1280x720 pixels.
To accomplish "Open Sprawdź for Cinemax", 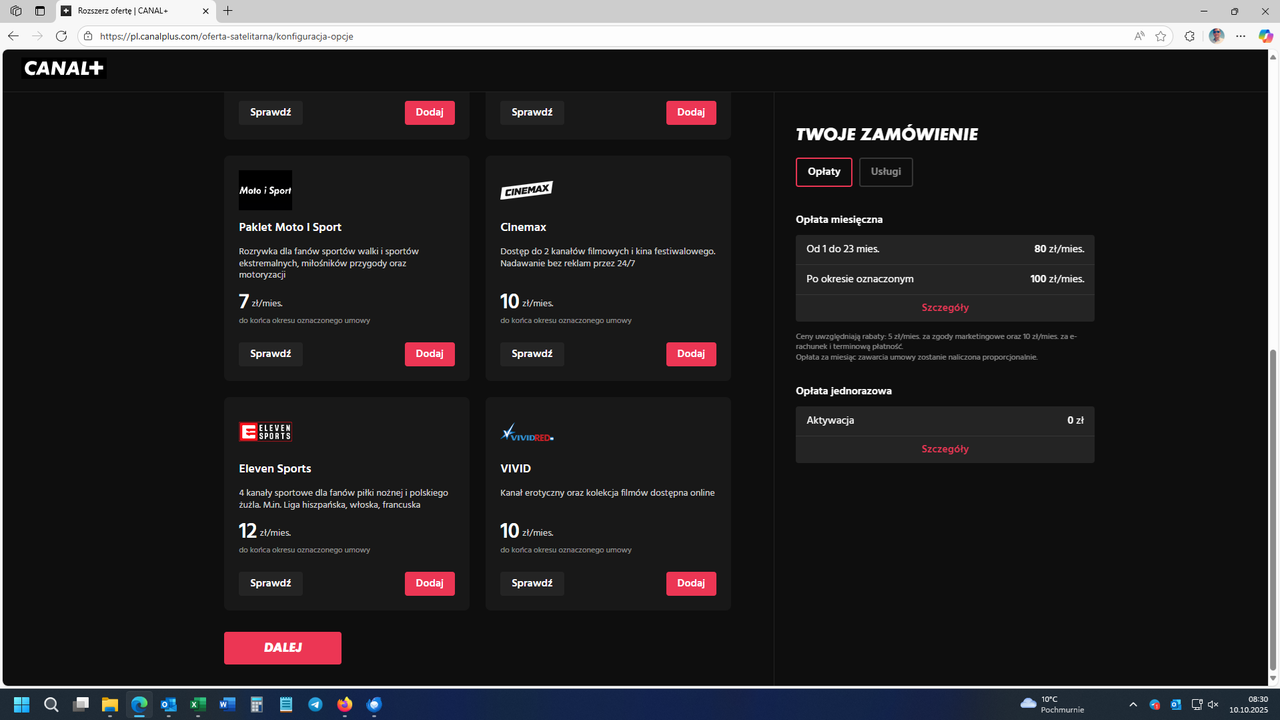I will [x=532, y=354].
